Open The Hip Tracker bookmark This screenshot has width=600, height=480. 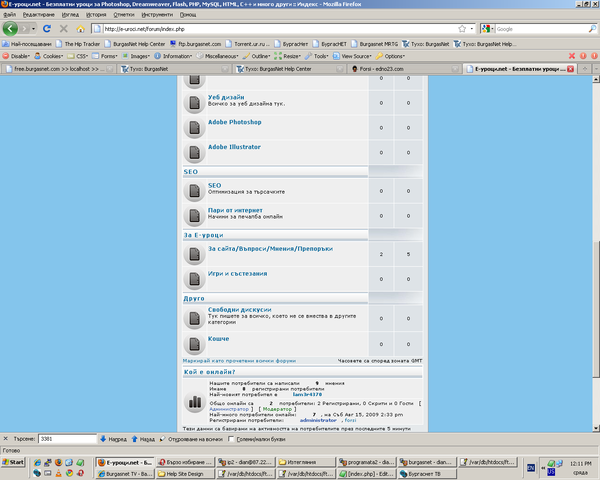tap(78, 44)
